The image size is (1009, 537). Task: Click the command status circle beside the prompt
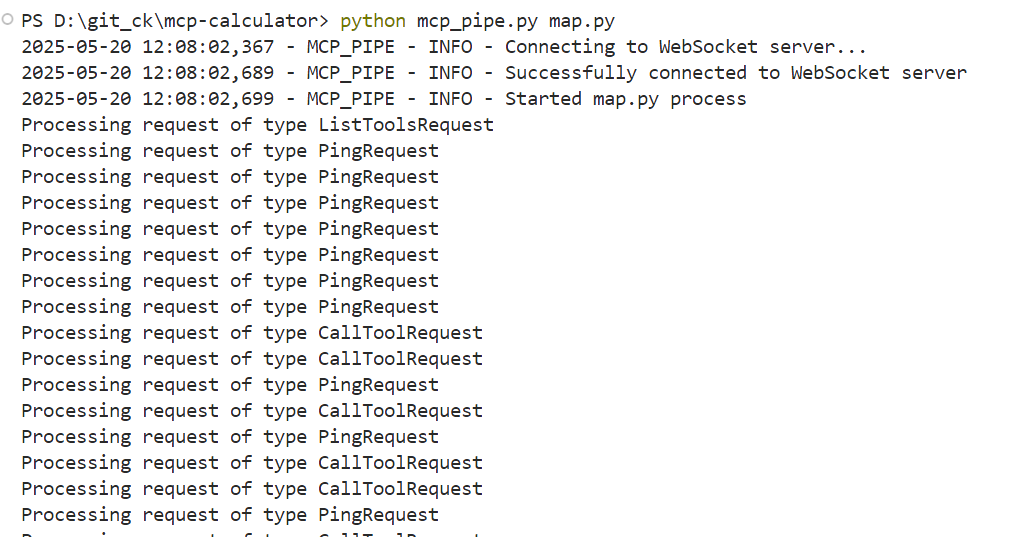[8, 20]
